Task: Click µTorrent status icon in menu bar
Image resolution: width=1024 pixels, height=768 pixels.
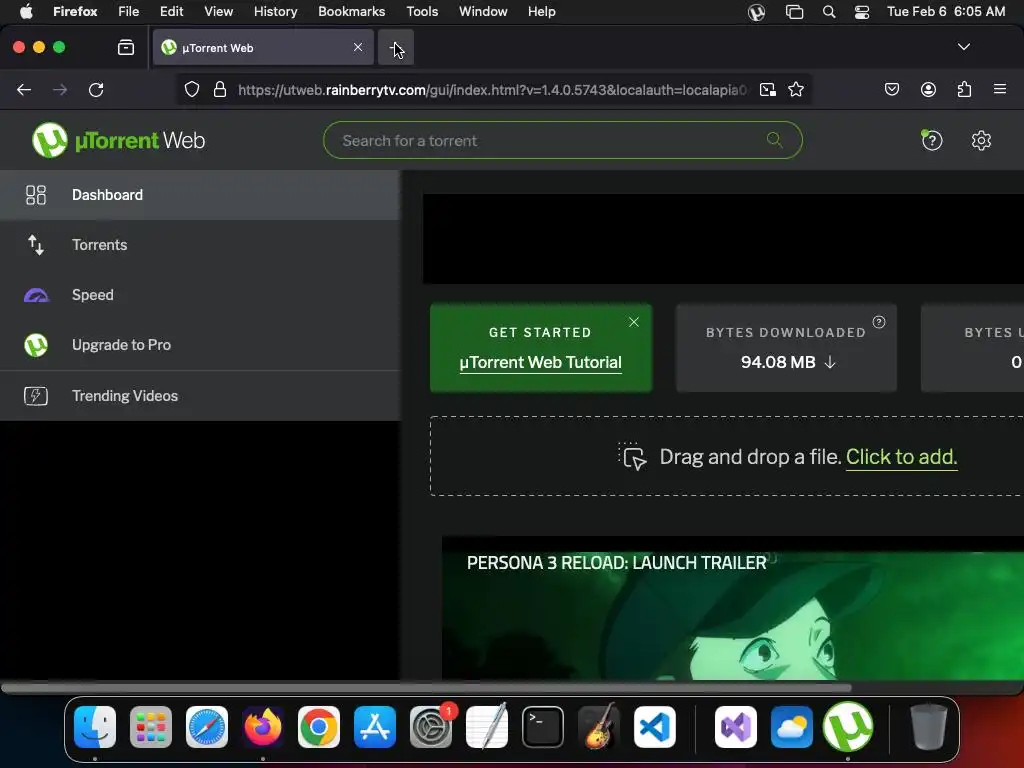Action: tap(756, 12)
